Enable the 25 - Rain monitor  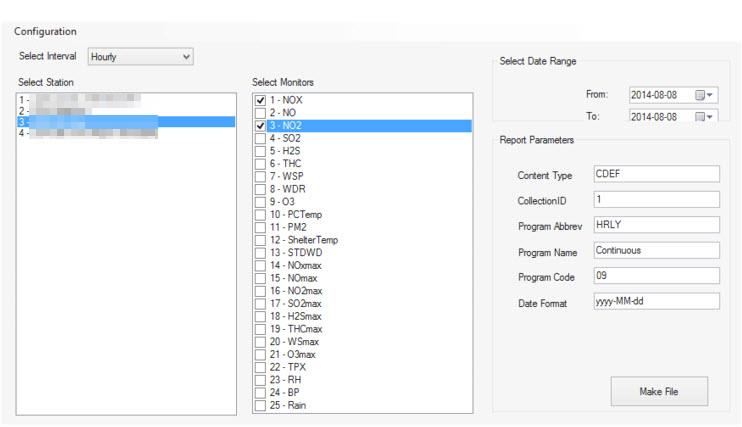click(261, 405)
